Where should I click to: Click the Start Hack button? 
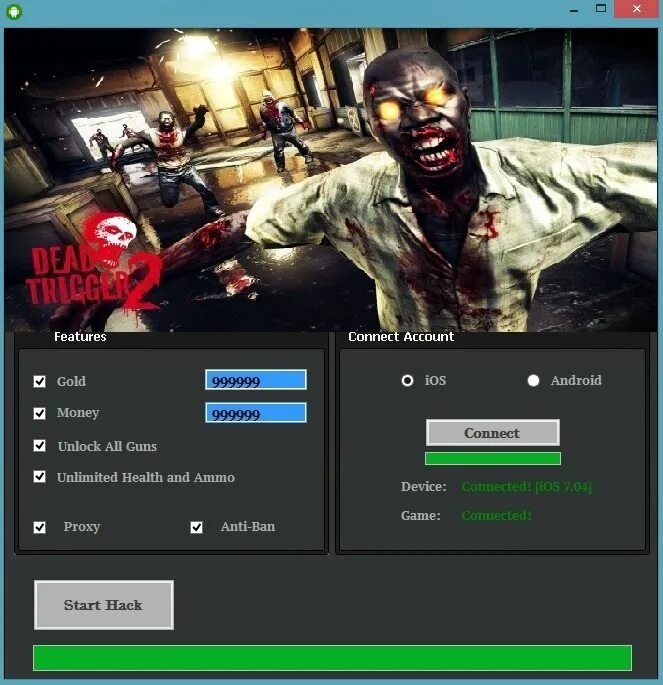(104, 605)
